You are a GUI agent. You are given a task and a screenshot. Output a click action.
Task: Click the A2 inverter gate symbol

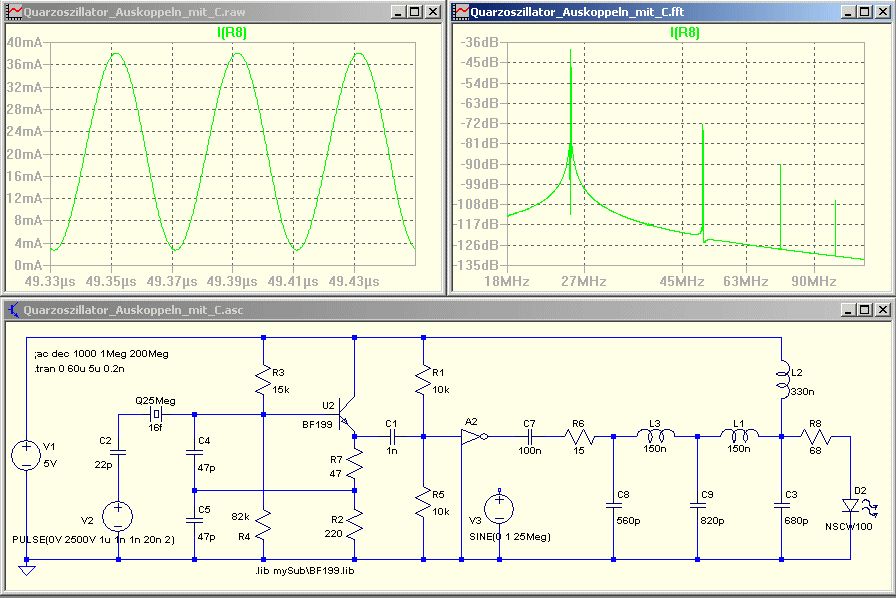[x=471, y=437]
